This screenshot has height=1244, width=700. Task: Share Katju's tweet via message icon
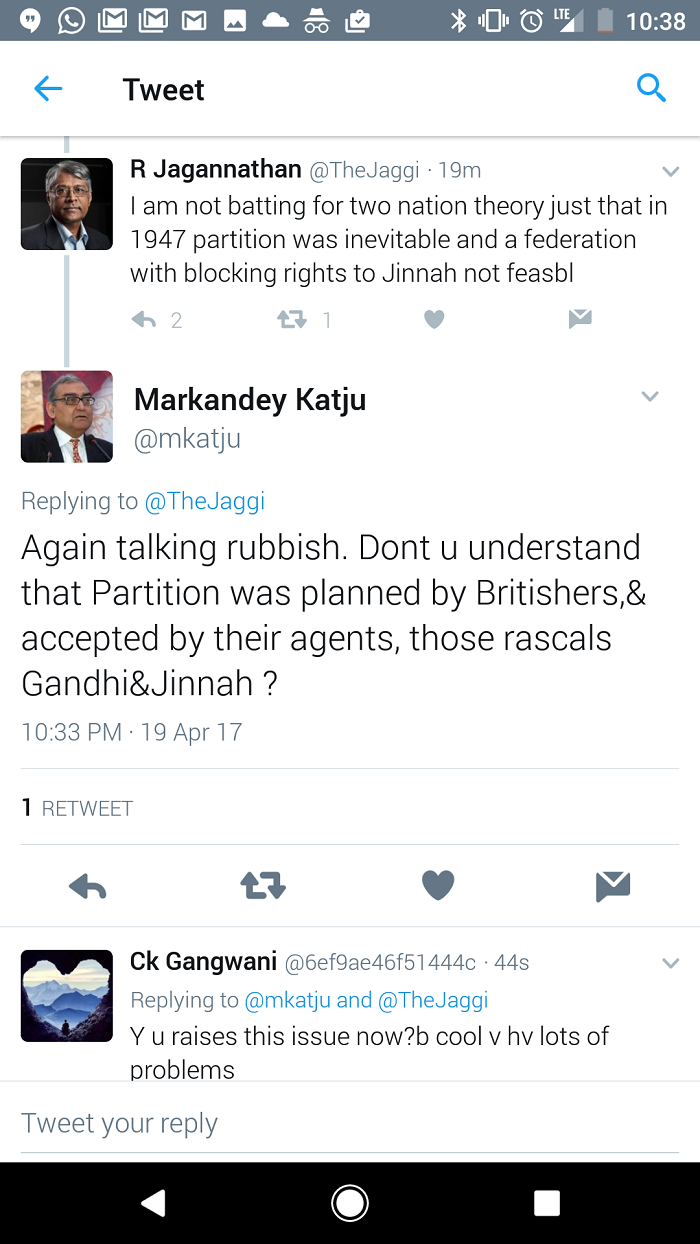tap(612, 886)
